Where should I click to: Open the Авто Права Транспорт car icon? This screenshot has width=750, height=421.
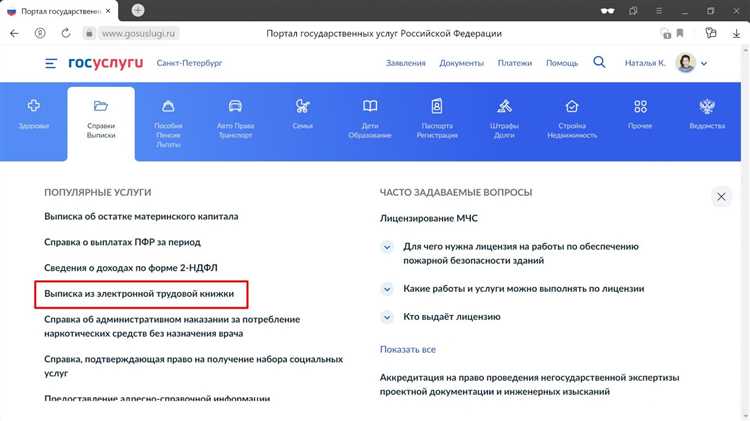click(235, 106)
